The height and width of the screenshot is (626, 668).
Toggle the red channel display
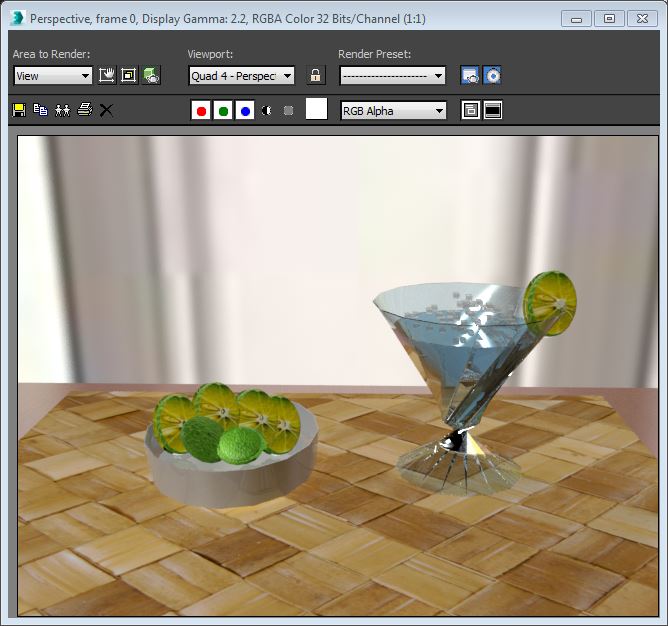point(201,110)
